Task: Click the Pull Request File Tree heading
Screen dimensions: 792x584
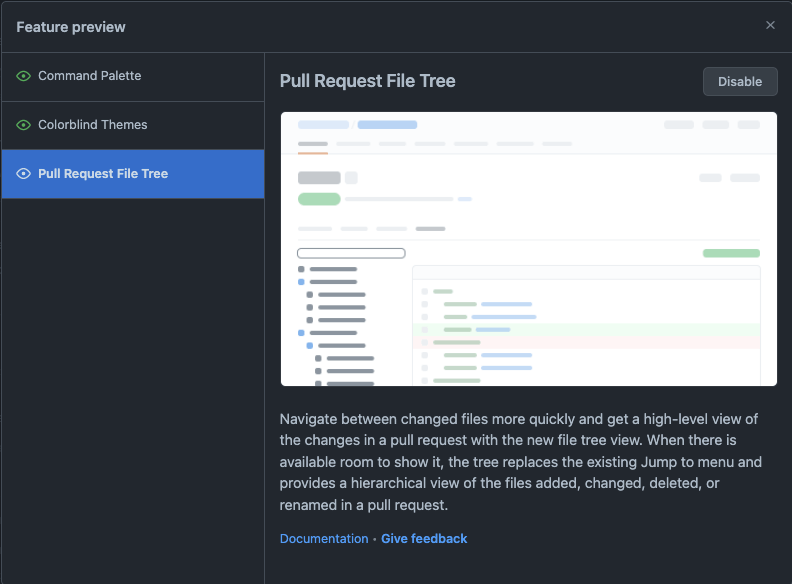Action: click(x=367, y=81)
